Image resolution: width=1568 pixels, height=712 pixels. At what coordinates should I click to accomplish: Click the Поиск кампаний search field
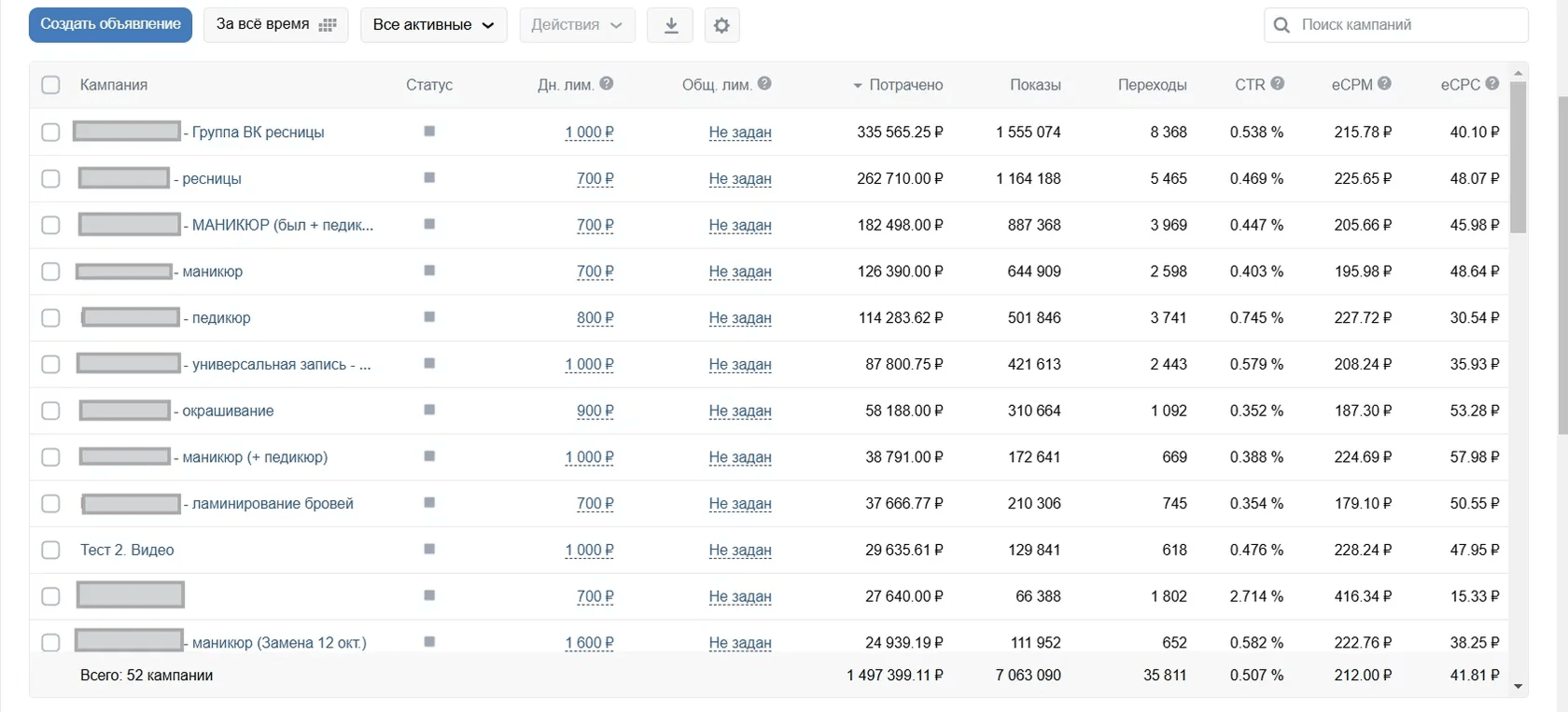[1396, 25]
